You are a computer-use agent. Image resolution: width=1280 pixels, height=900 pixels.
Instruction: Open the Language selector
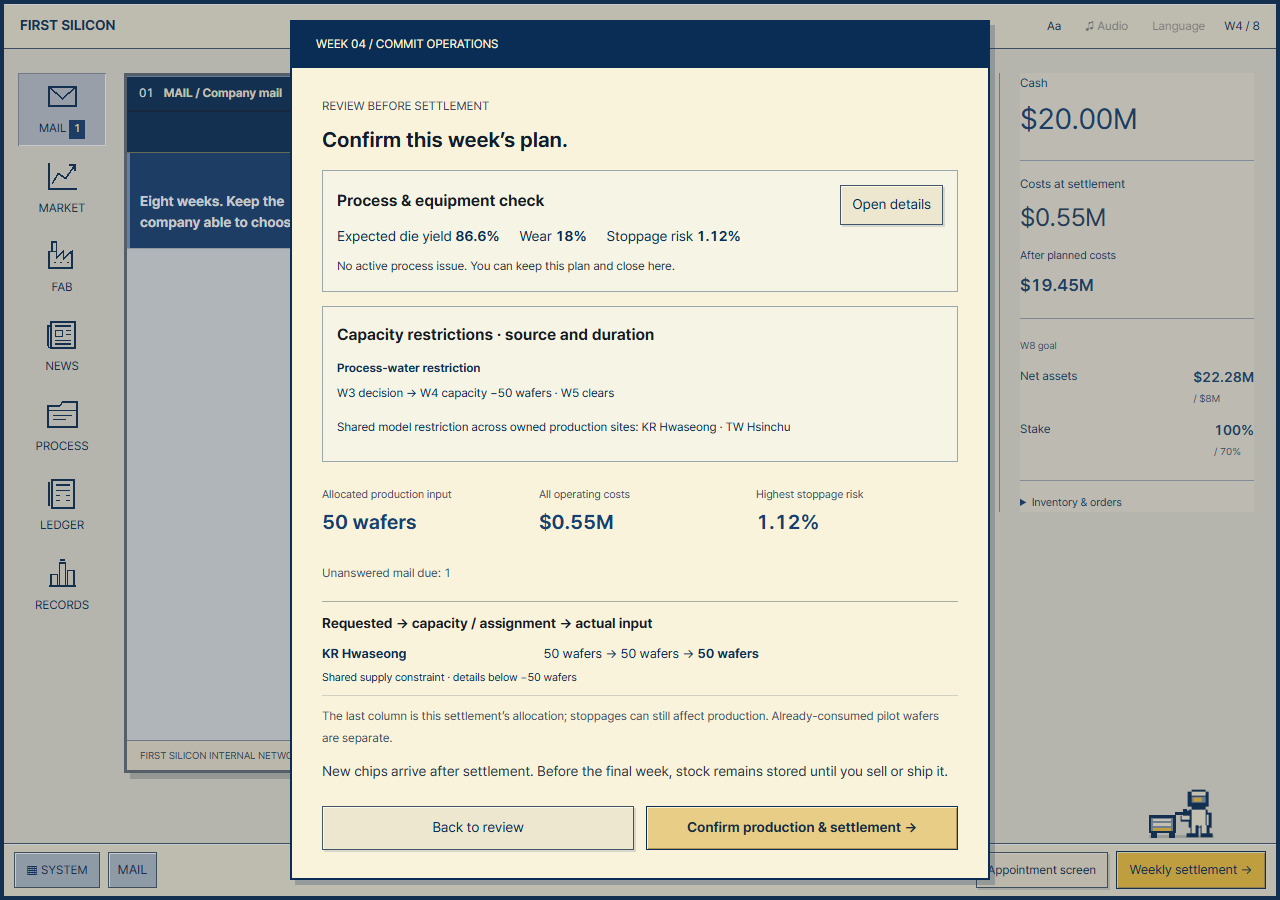tap(1178, 26)
